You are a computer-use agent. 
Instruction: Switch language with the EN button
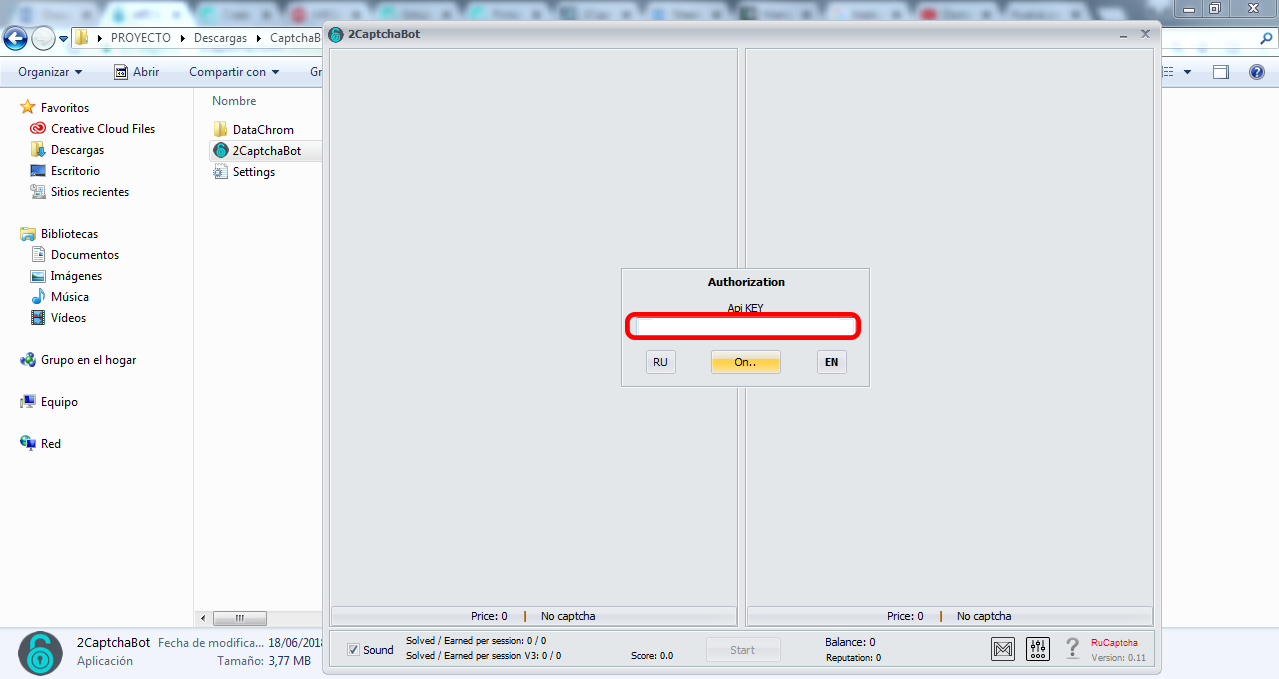click(x=831, y=362)
